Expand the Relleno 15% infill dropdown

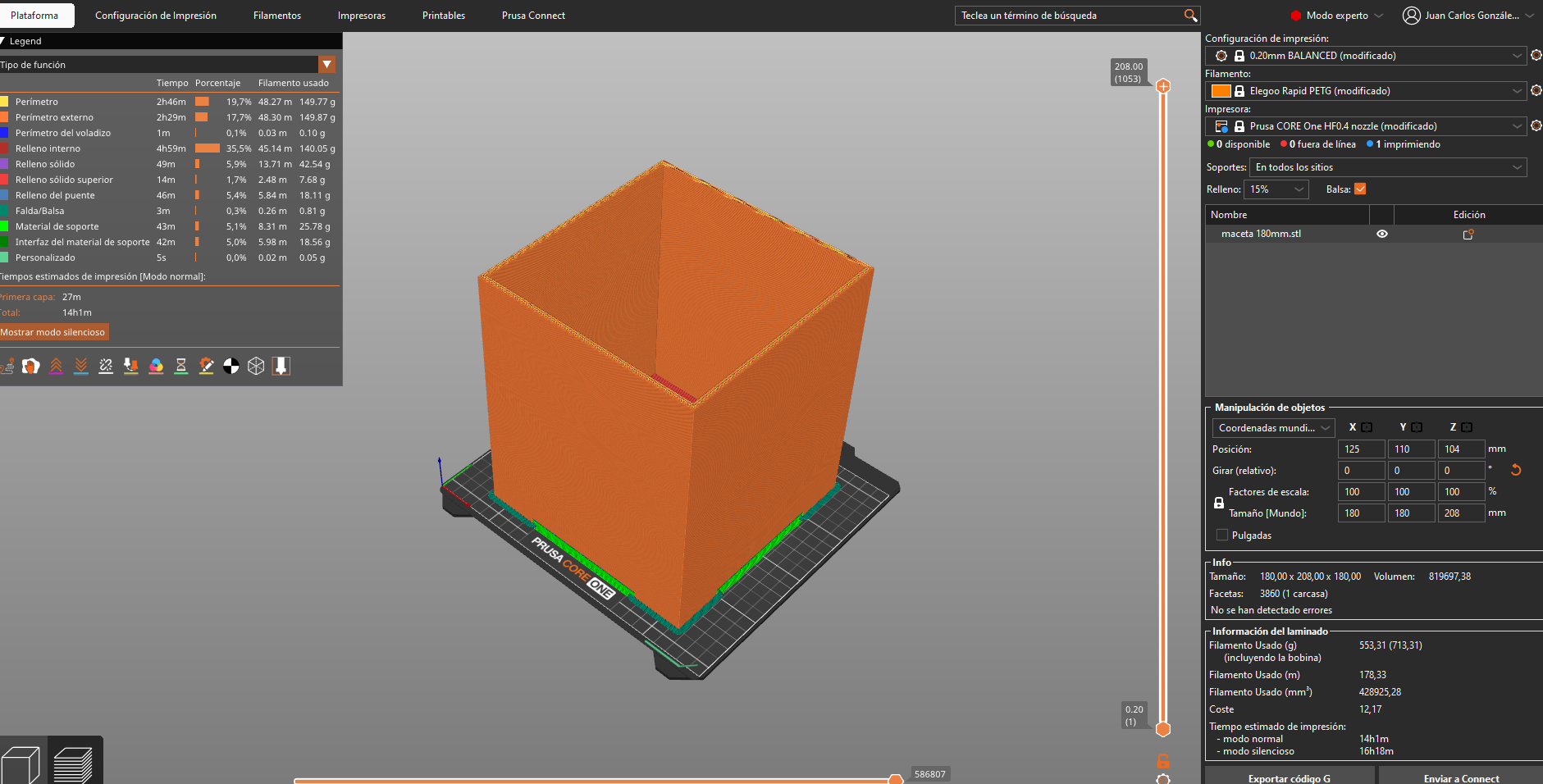(1276, 189)
